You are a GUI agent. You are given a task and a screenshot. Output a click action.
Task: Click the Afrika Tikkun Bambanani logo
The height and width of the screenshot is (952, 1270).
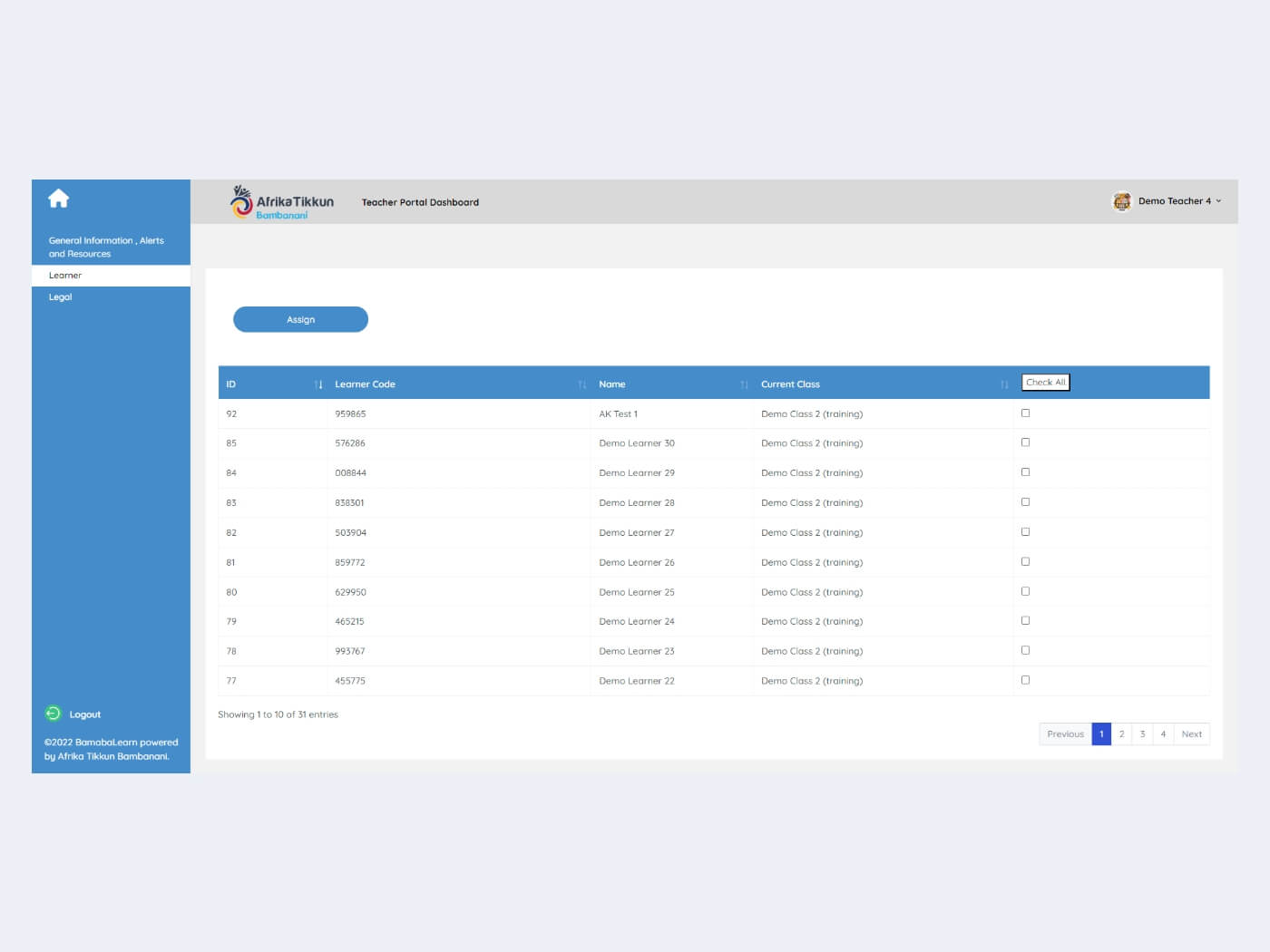(282, 202)
